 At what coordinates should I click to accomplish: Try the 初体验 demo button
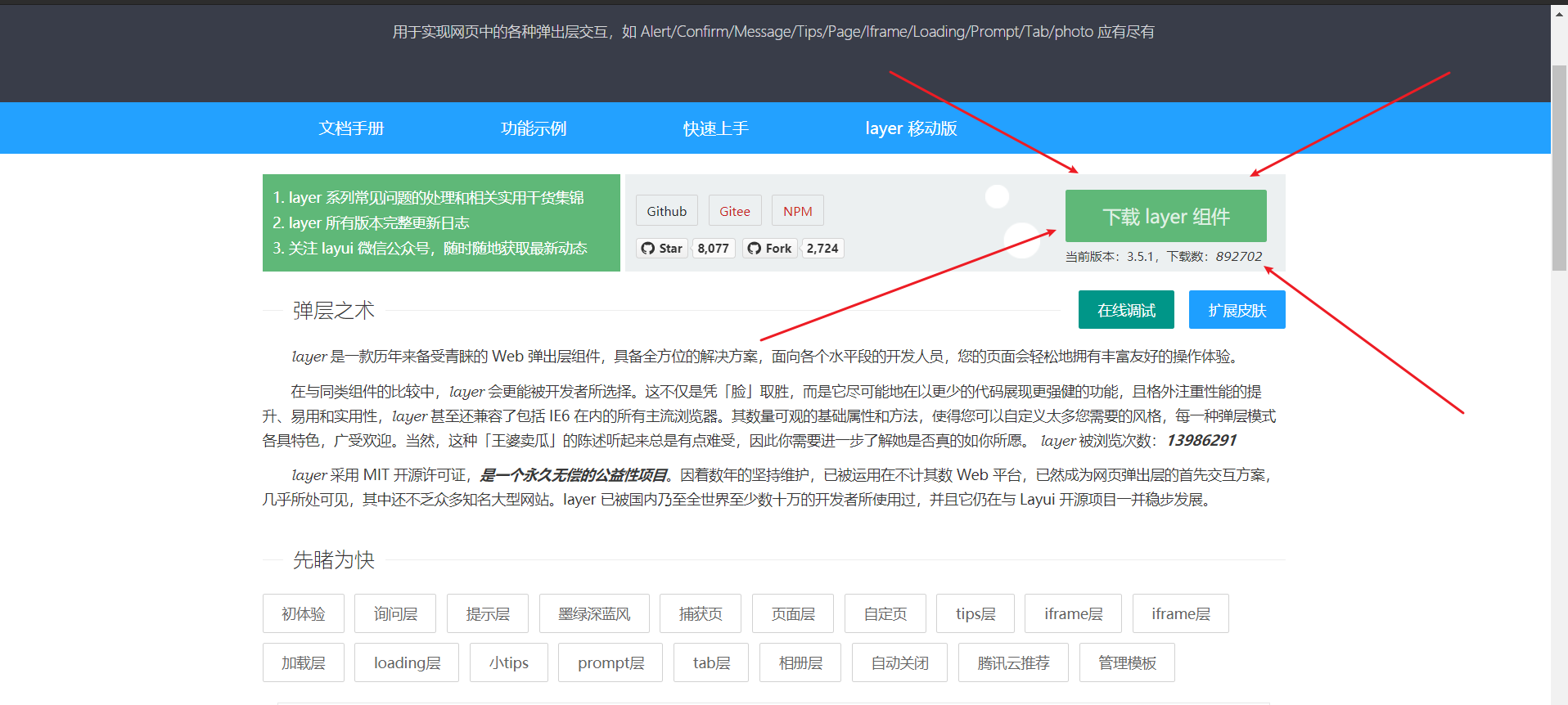304,613
